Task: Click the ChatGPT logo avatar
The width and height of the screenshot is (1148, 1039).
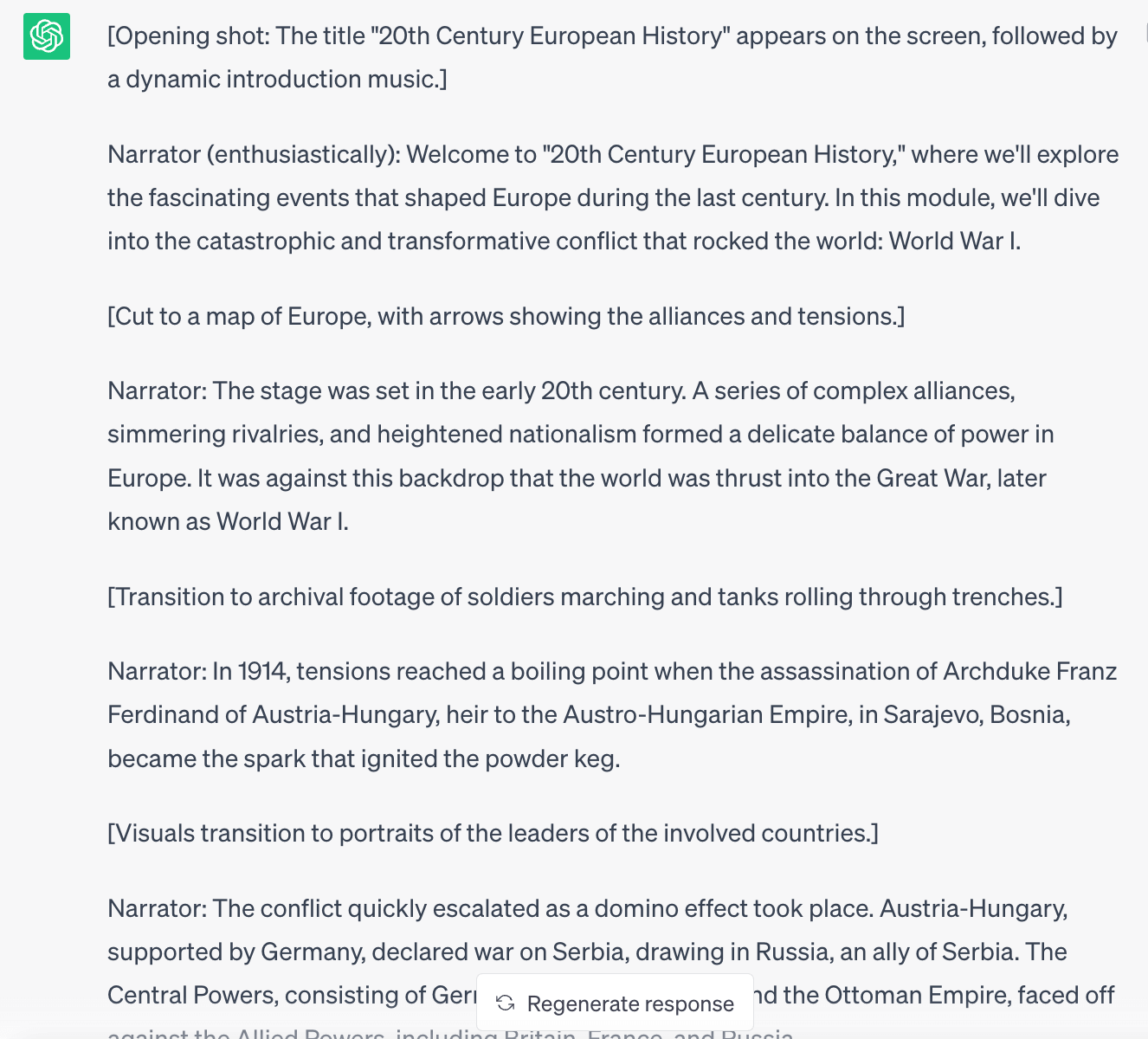Action: [x=47, y=36]
